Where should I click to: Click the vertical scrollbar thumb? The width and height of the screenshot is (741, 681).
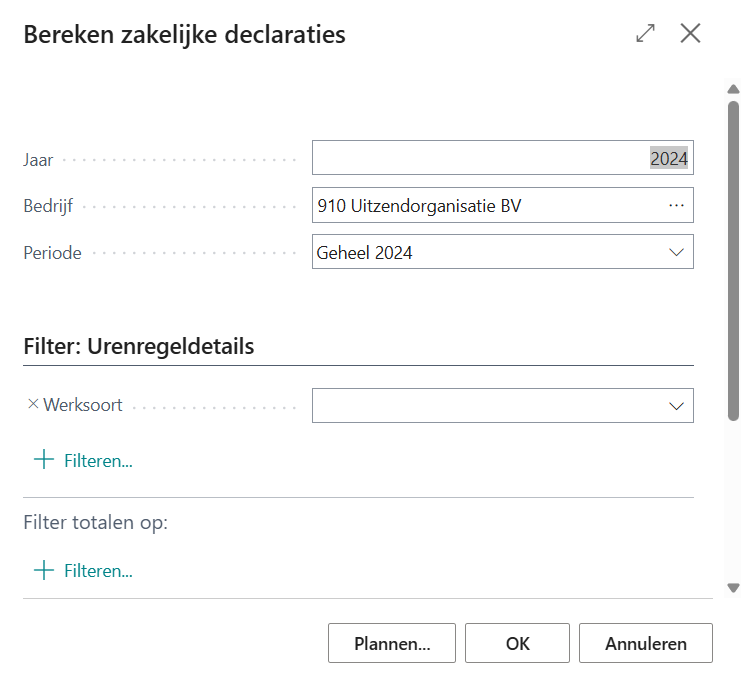tap(733, 260)
